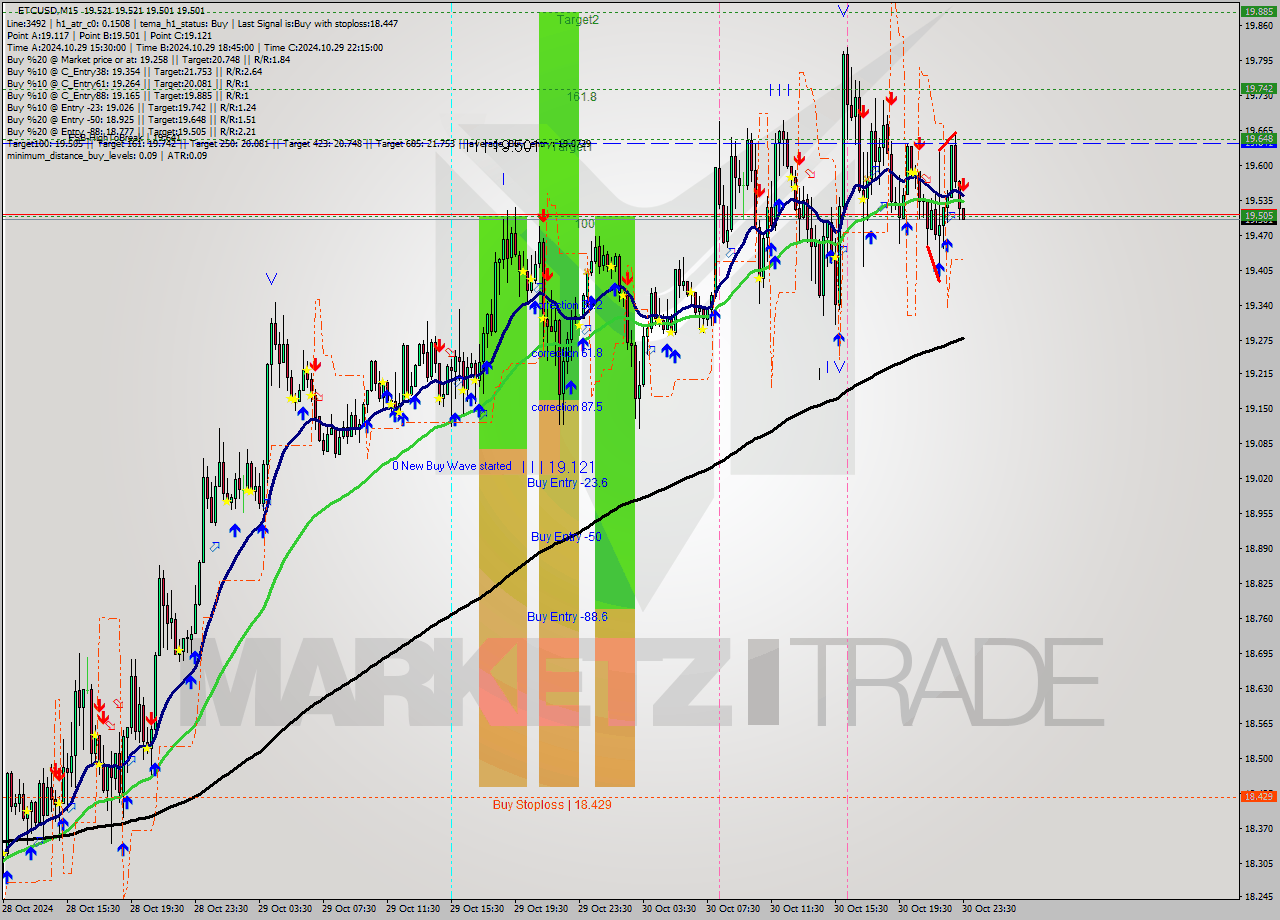The height and width of the screenshot is (920, 1280).
Task: Click the '30 Oct 23:30' time label
Action: [989, 909]
